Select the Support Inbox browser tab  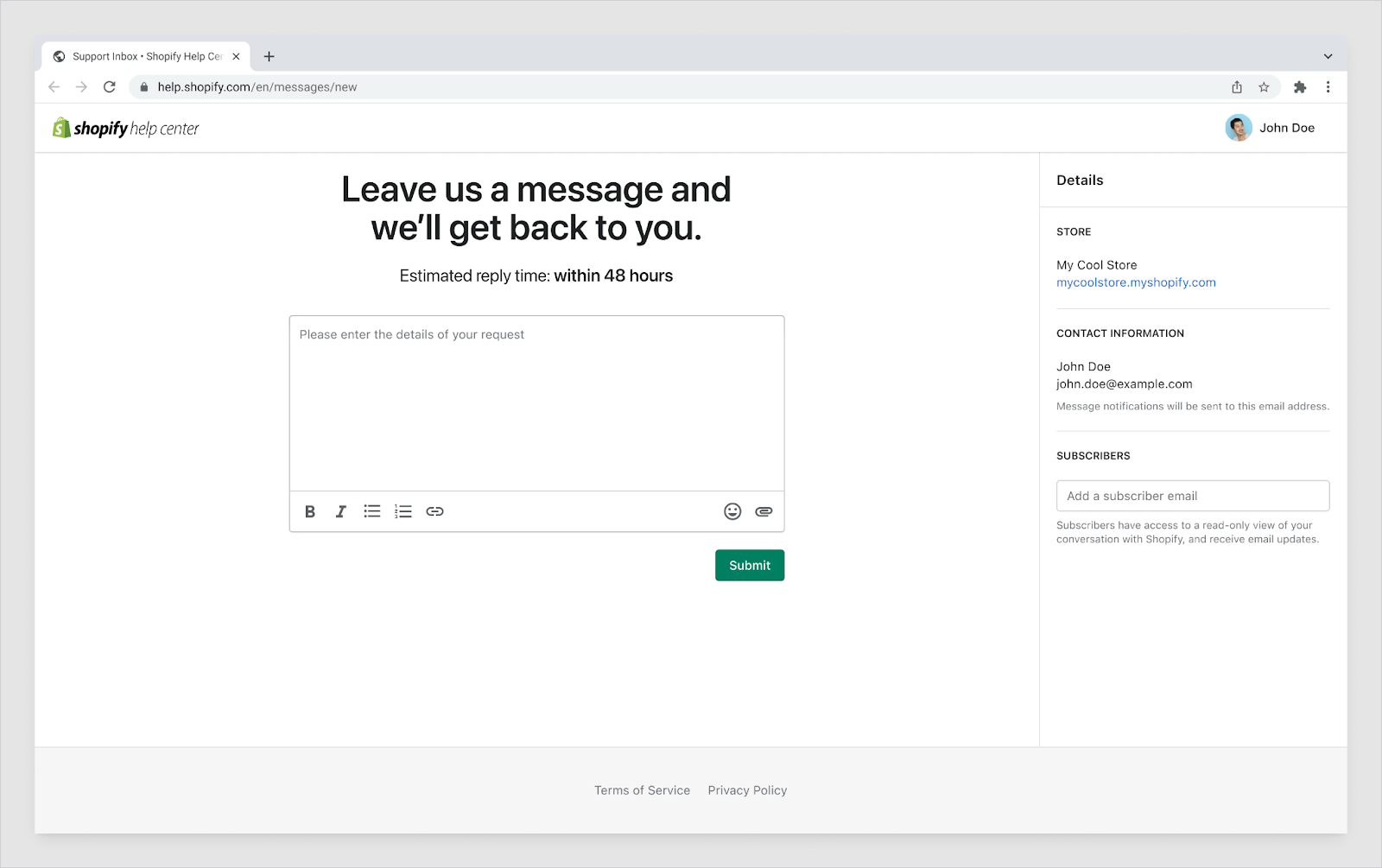[146, 56]
